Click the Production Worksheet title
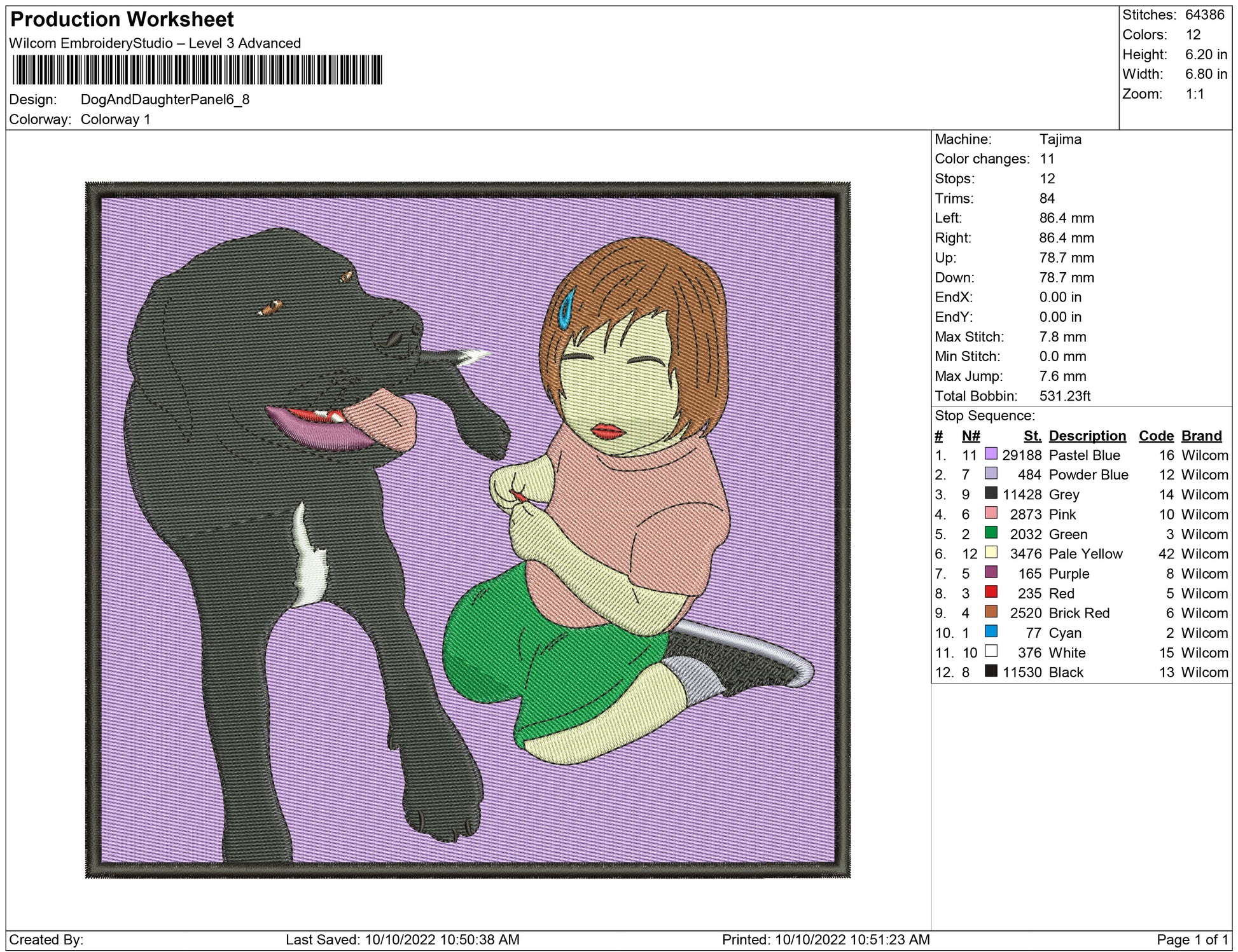This screenshot has width=1238, height=952. tap(122, 20)
